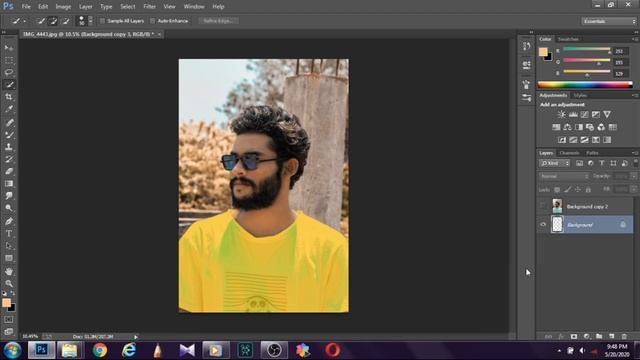
Task: Select the Eraser tool
Action: tap(9, 171)
